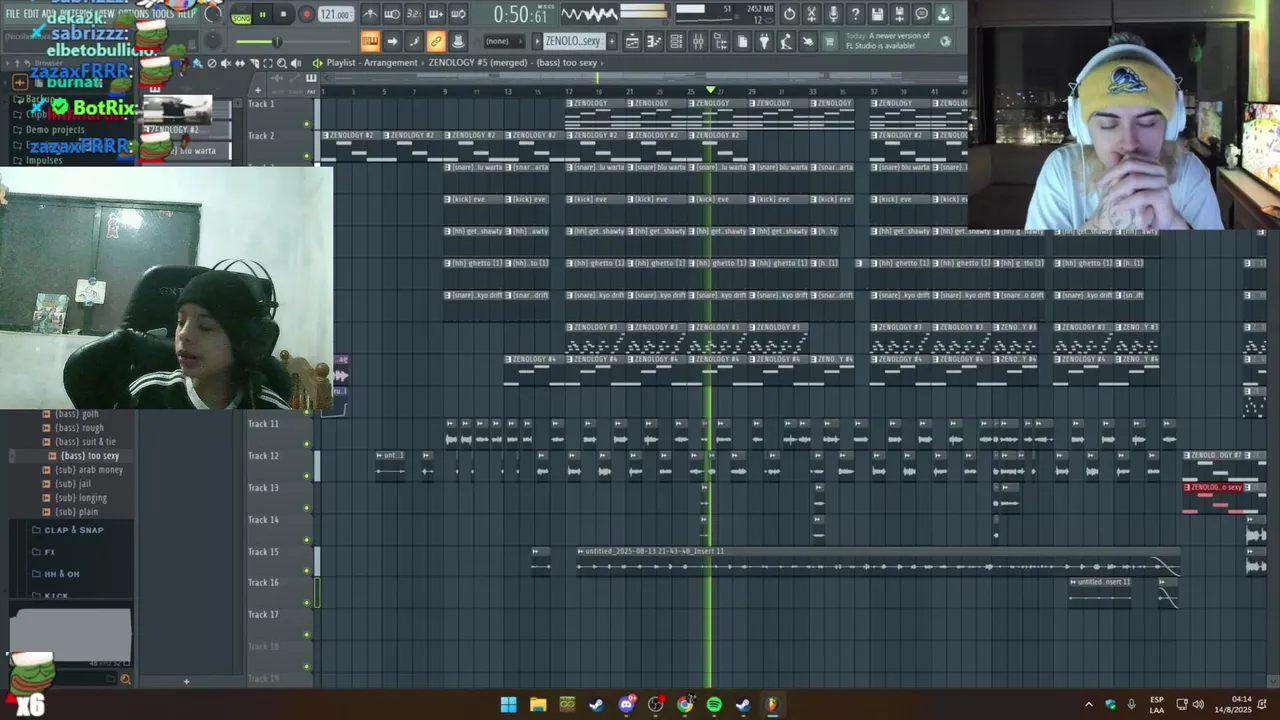Toggle the metronome icon

370,15
